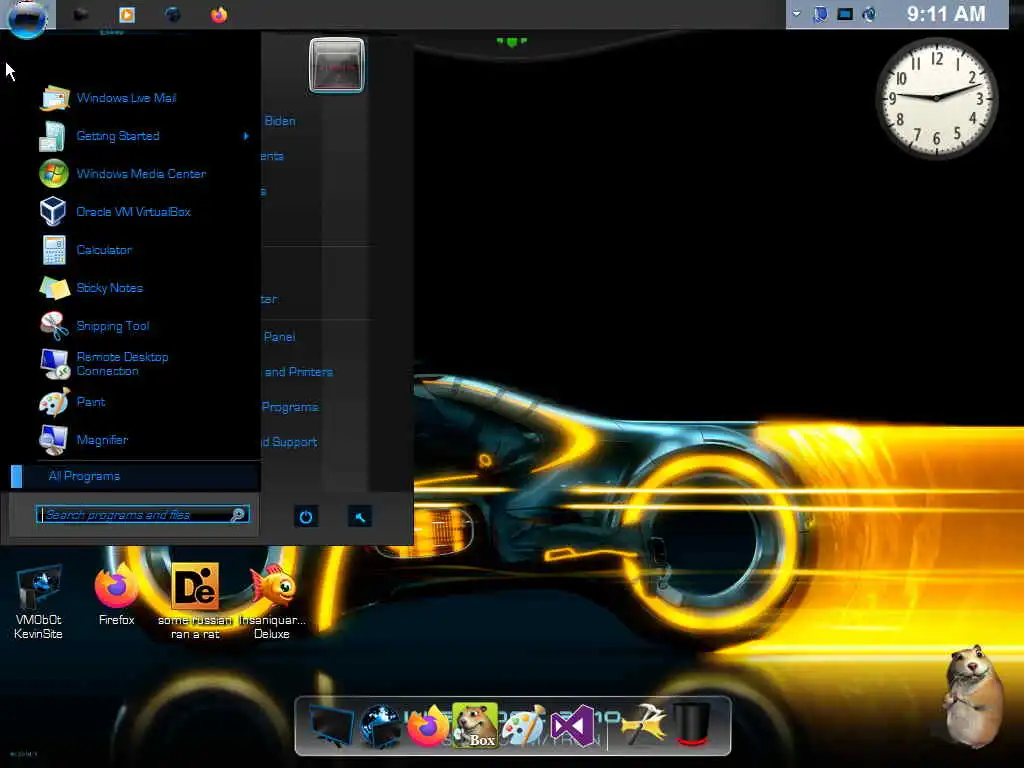Launch Visual Studio from the dock
This screenshot has height=768, width=1024.
click(573, 726)
